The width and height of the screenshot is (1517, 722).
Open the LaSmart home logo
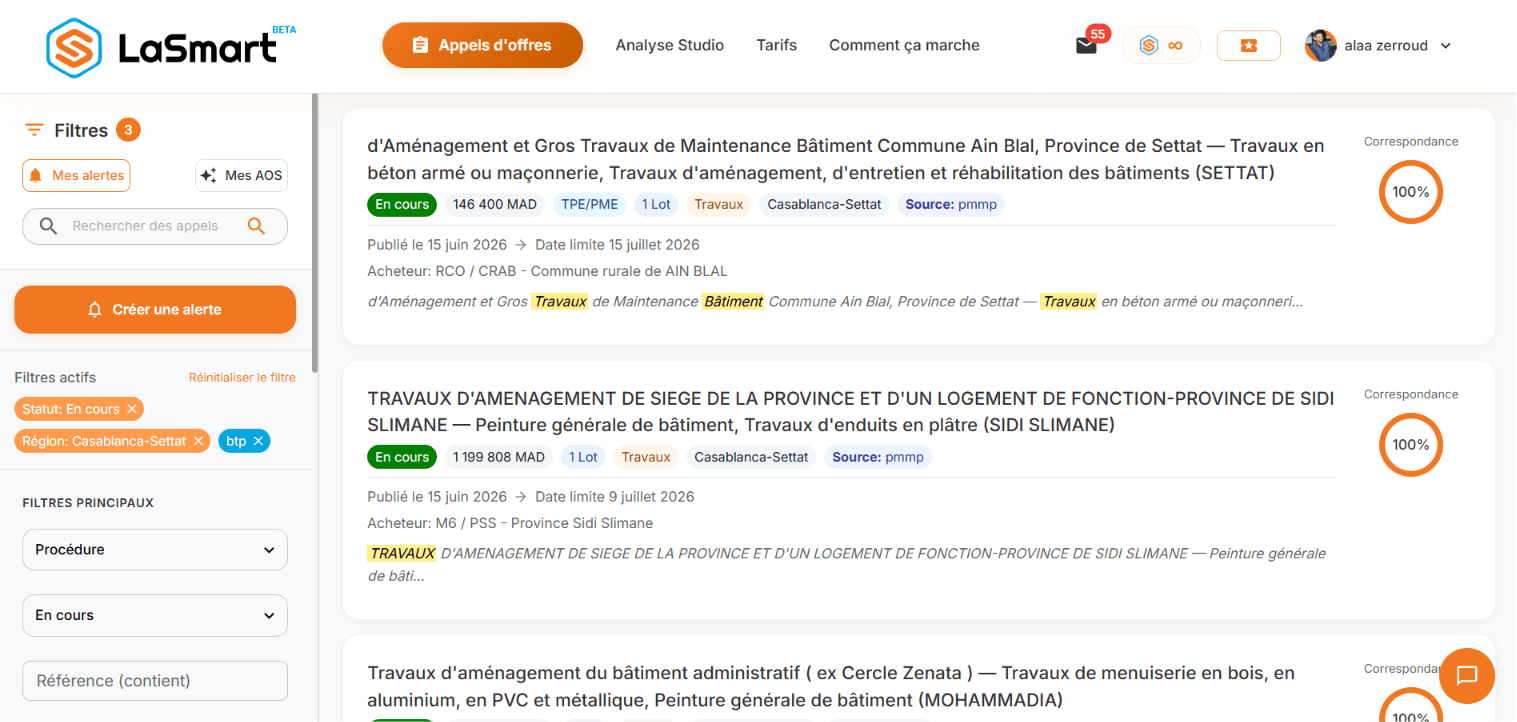tap(170, 46)
